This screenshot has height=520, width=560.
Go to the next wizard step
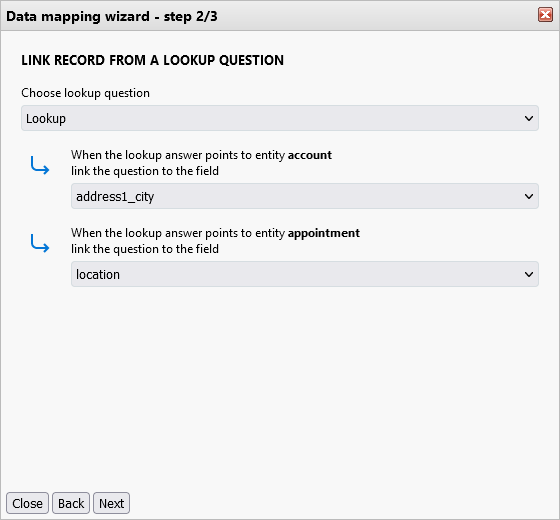pyautogui.click(x=111, y=503)
